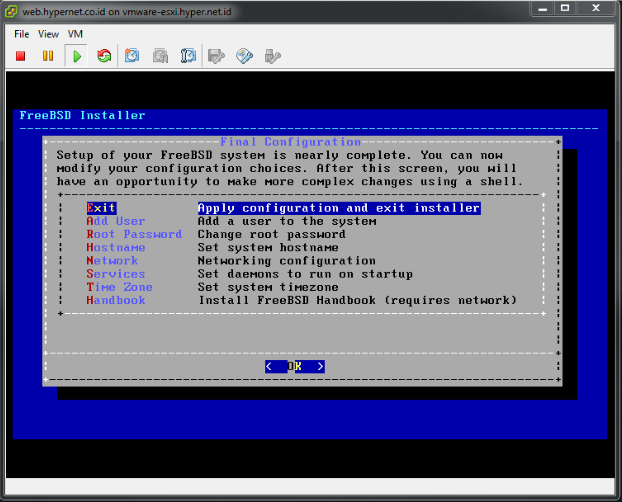Reset the VM using the red-green refresh icon
This screenshot has width=622, height=502.
tap(104, 56)
